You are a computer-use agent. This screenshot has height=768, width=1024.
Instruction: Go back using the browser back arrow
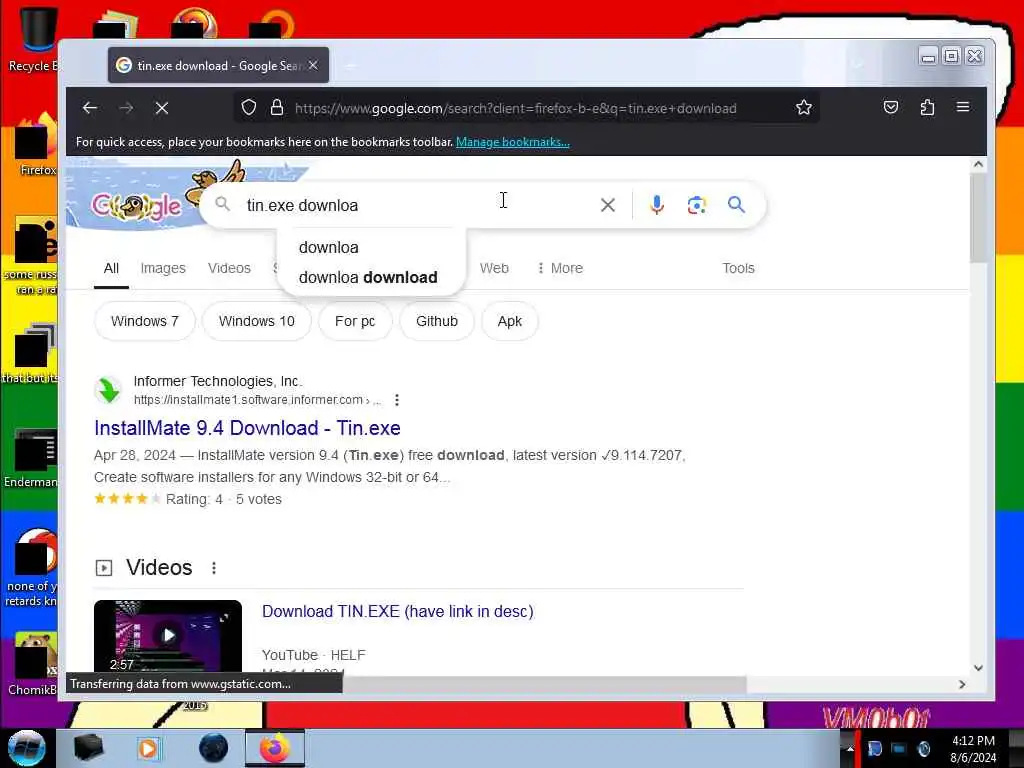tap(90, 108)
